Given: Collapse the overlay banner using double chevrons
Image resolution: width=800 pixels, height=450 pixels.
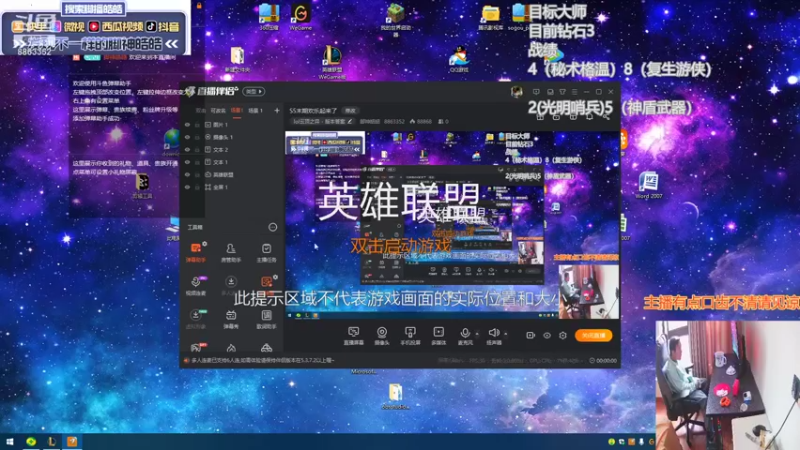Looking at the screenshot, I should tap(172, 44).
